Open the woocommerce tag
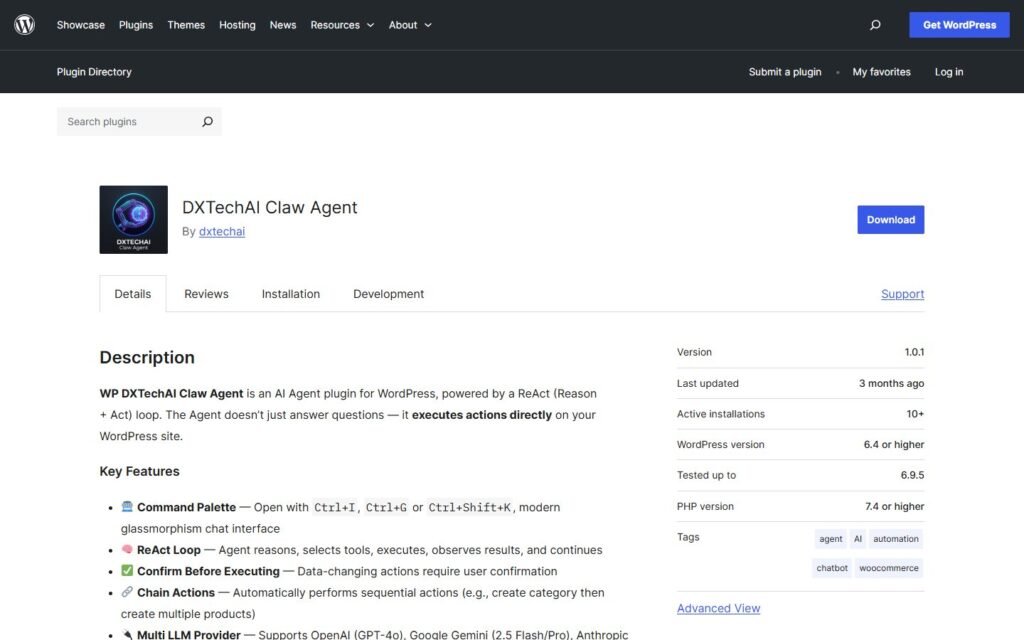This screenshot has width=1024, height=640. click(889, 568)
